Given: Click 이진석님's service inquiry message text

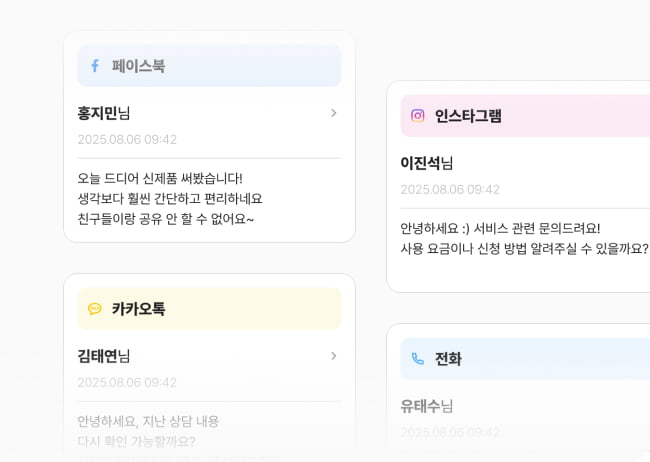Looking at the screenshot, I should (x=523, y=238).
